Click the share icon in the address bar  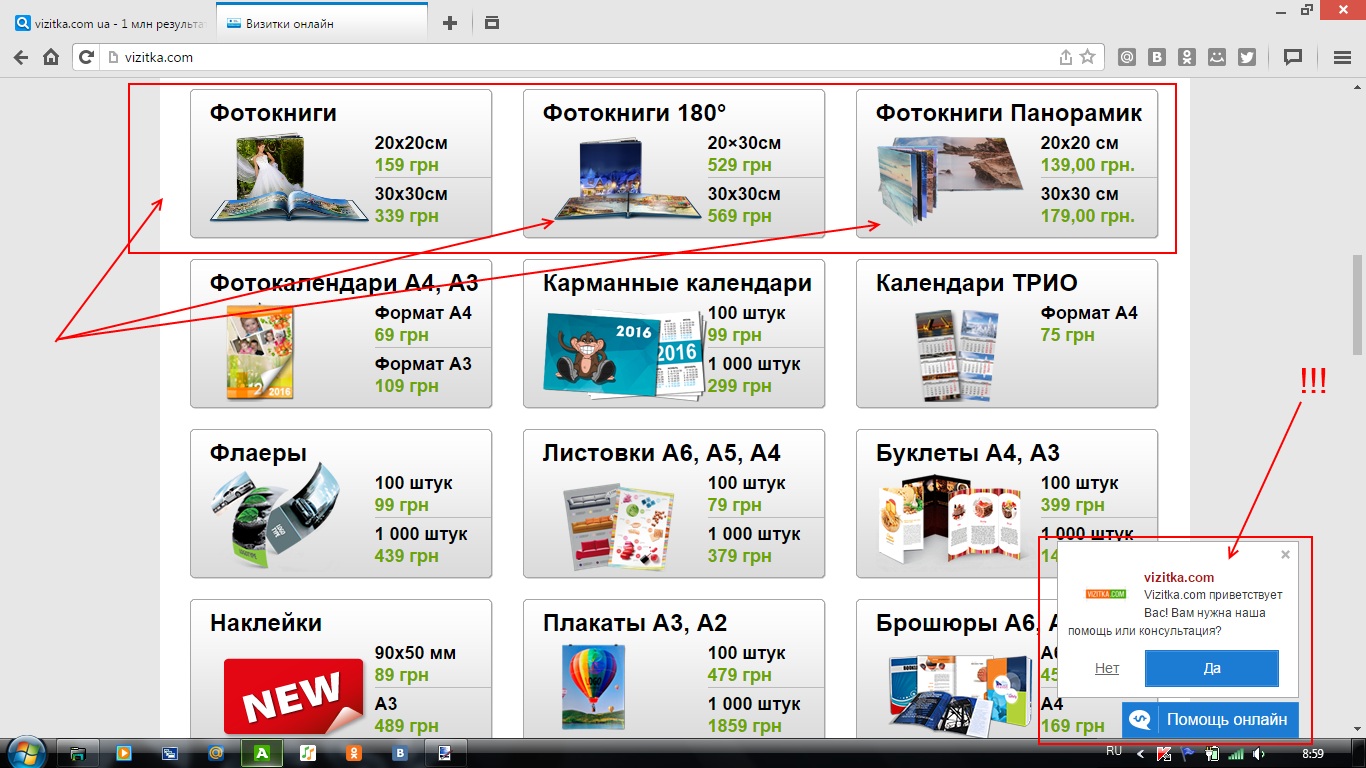(x=1066, y=58)
